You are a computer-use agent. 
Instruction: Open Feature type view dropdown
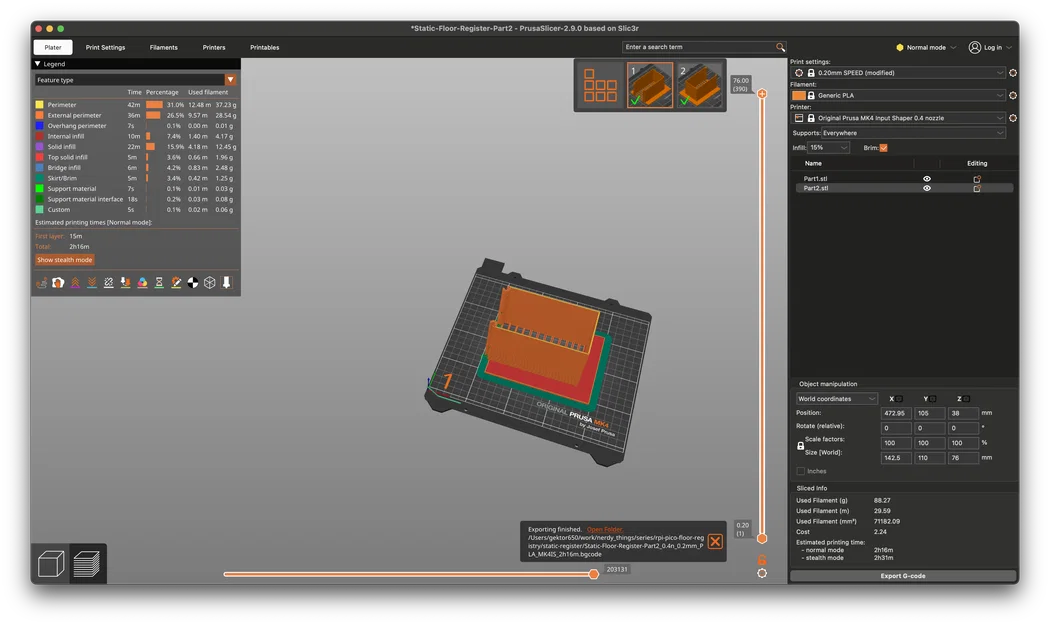pyautogui.click(x=136, y=80)
